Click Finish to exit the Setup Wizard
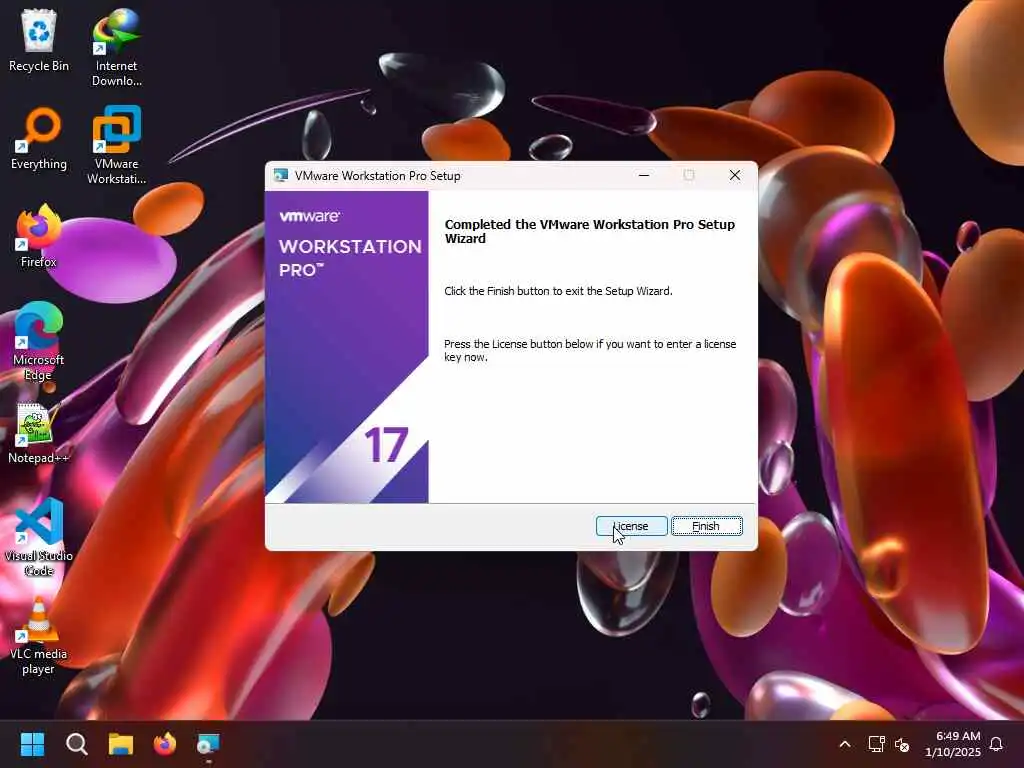This screenshot has width=1024, height=768. (707, 526)
